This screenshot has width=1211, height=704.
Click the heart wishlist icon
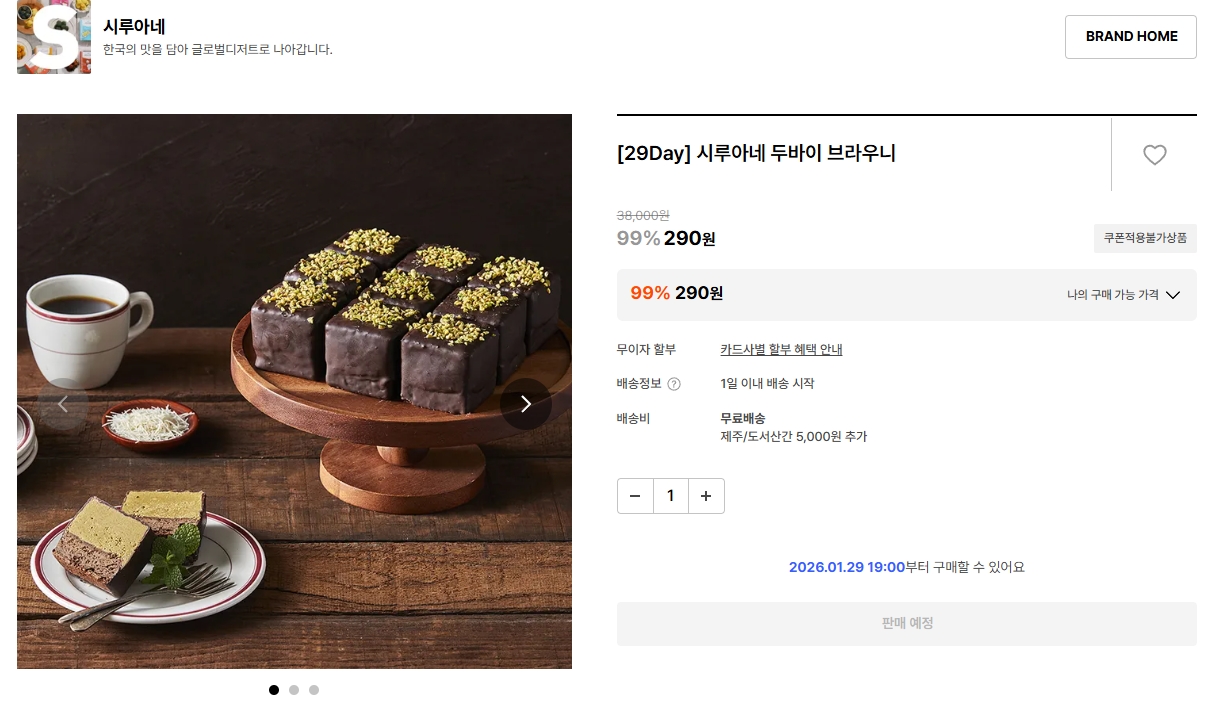pyautogui.click(x=1155, y=155)
